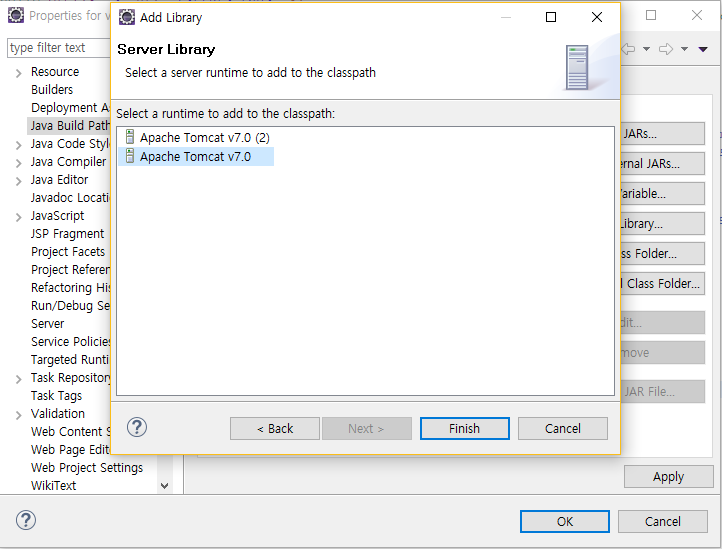The width and height of the screenshot is (722, 549).
Task: Close the Properties window with X
Action: (x=697, y=15)
